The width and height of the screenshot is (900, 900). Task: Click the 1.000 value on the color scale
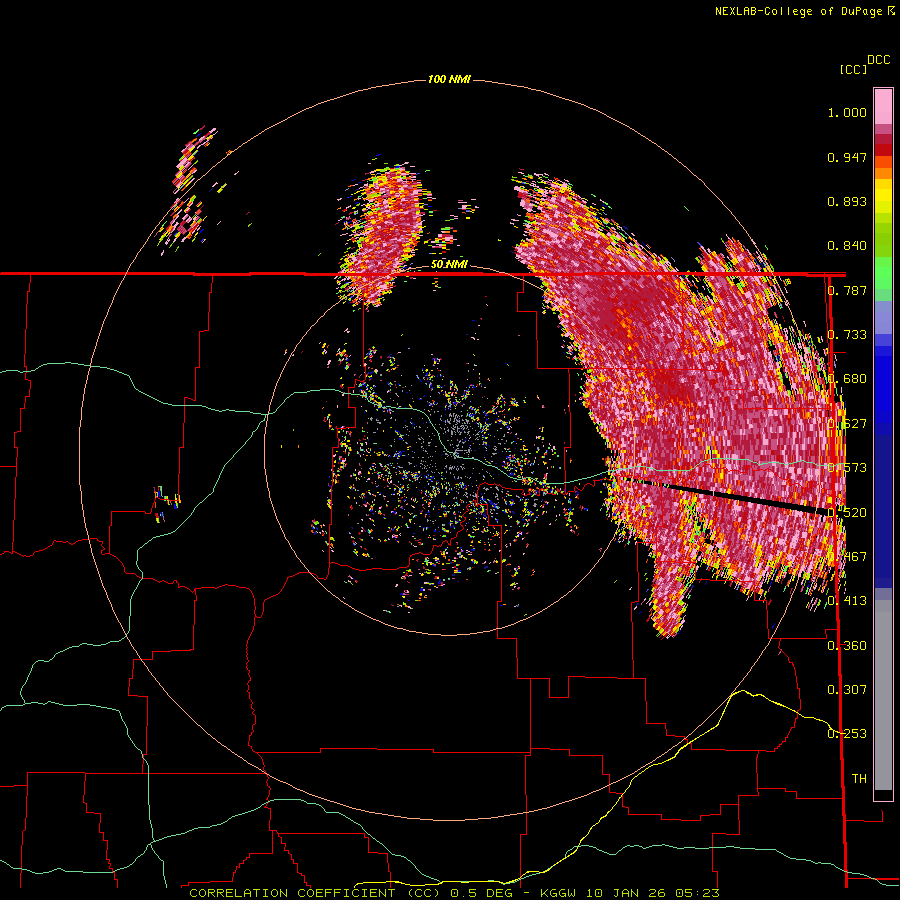coord(847,112)
